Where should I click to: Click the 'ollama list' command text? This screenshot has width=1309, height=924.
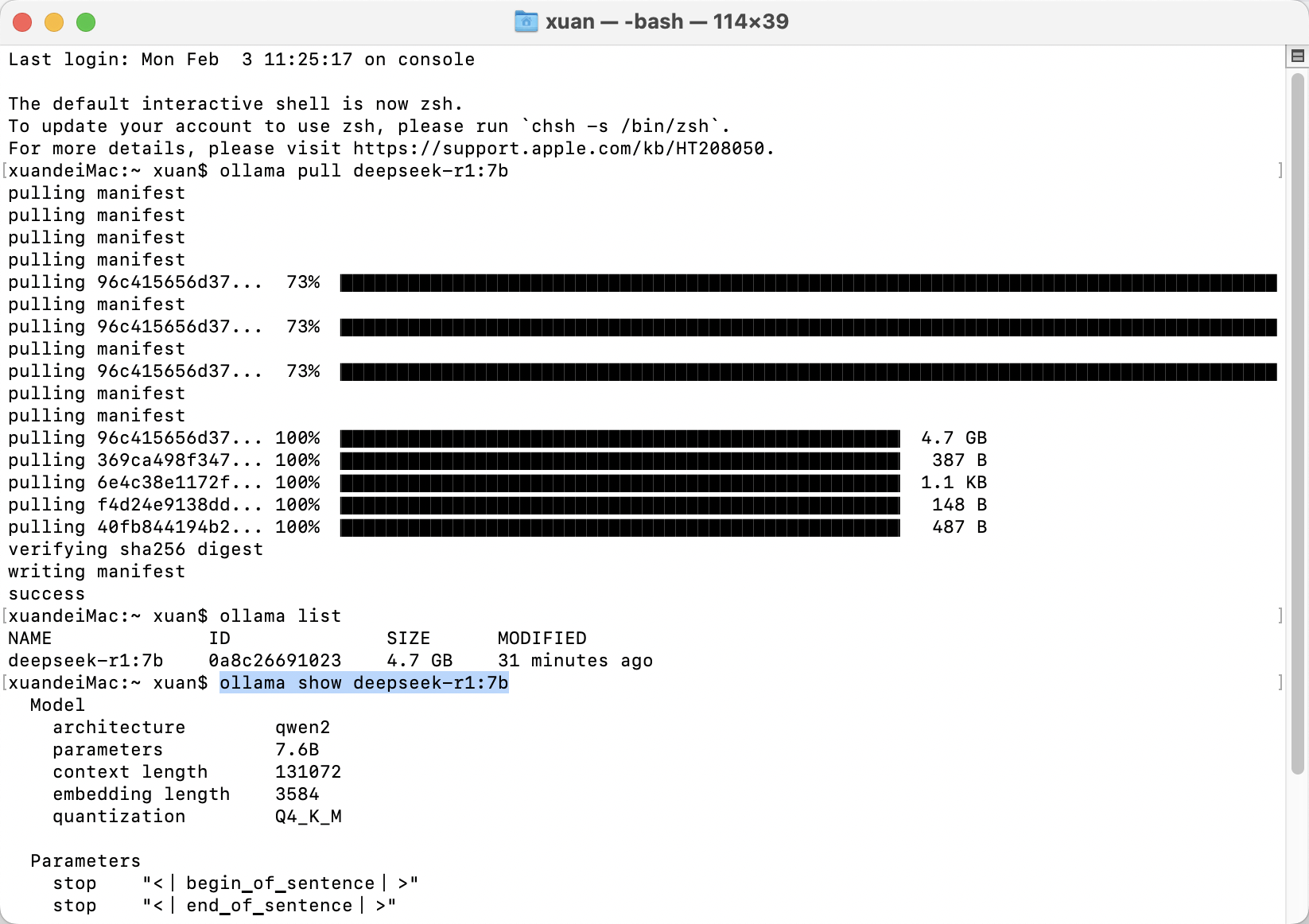tap(281, 616)
